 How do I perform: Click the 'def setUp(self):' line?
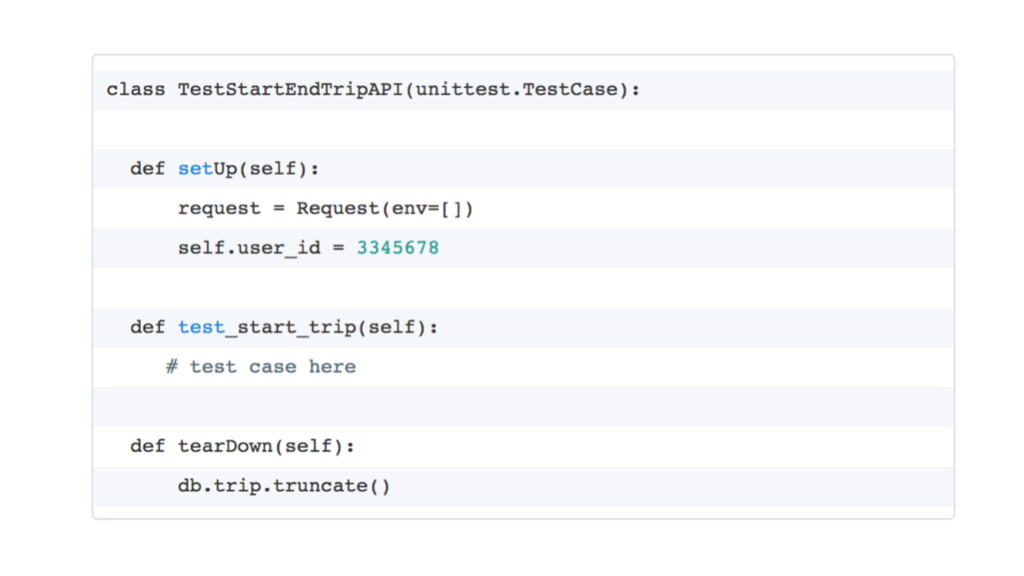pos(225,169)
